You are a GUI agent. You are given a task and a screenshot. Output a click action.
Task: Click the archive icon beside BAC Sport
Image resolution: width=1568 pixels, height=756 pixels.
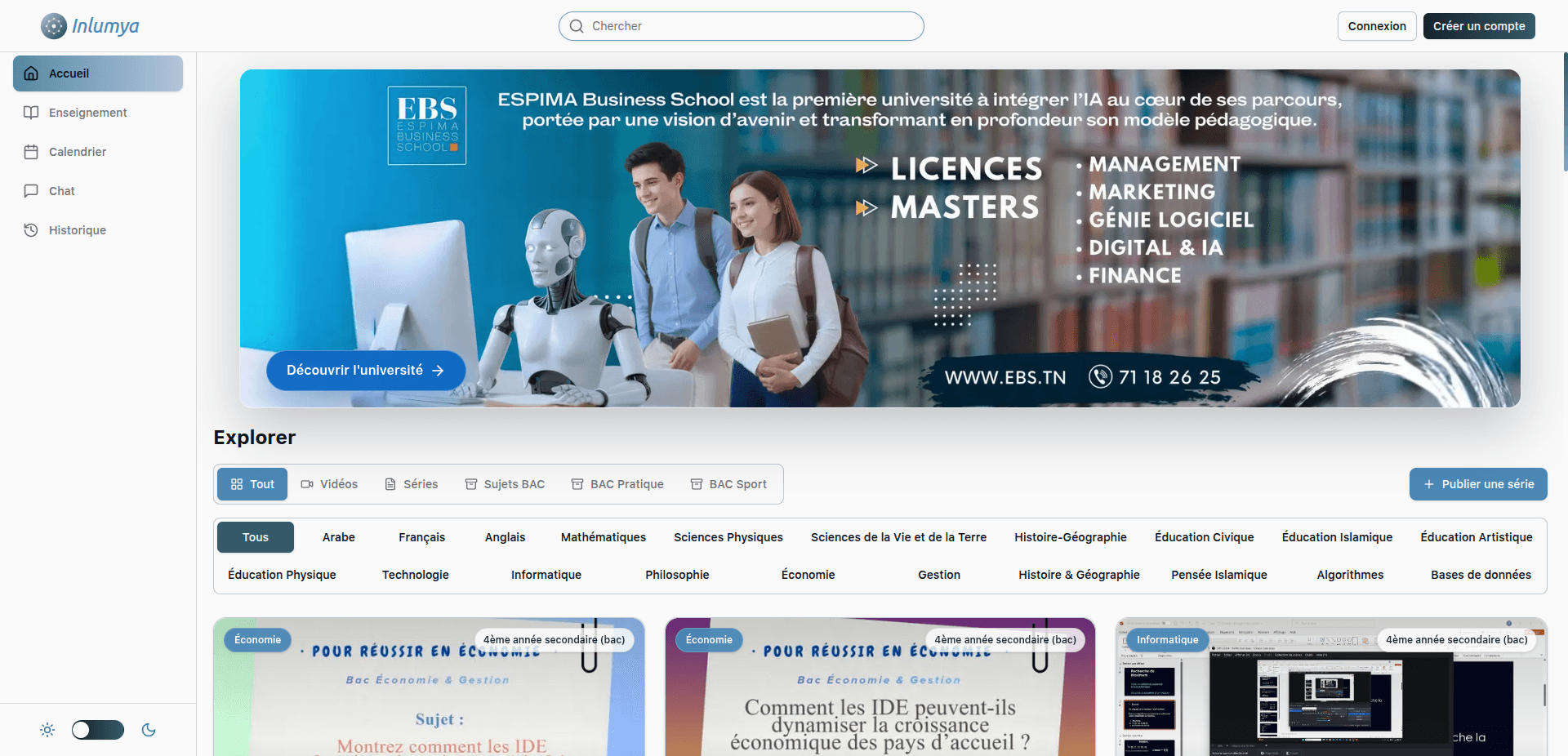tap(697, 484)
